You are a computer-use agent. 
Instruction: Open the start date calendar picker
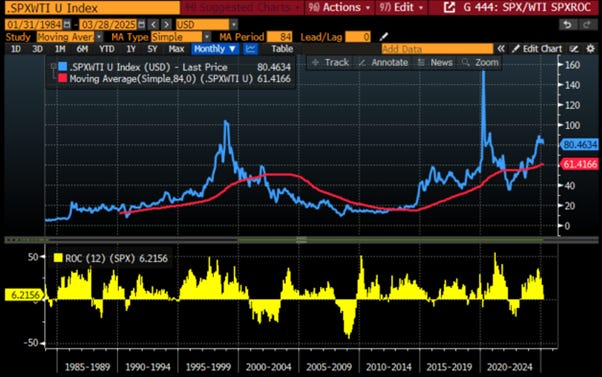(67, 25)
